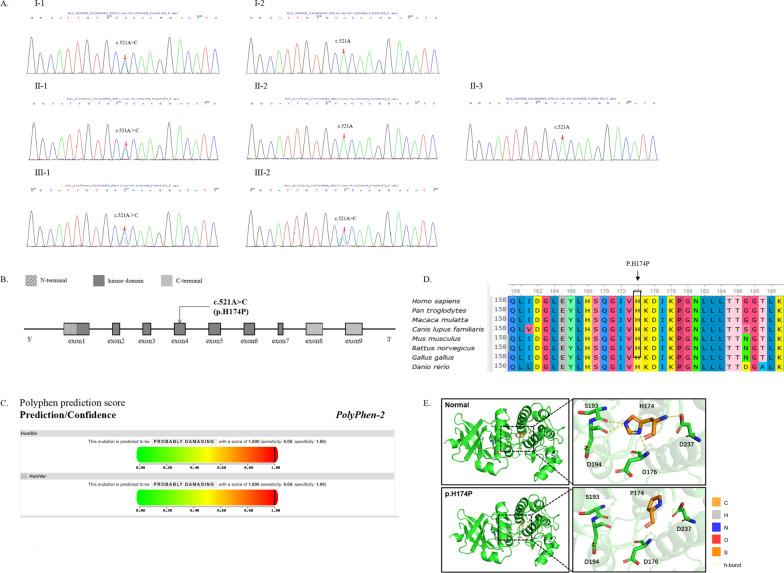Open the II-2 chromatogram trace
784x573 pixels.
pos(342,142)
